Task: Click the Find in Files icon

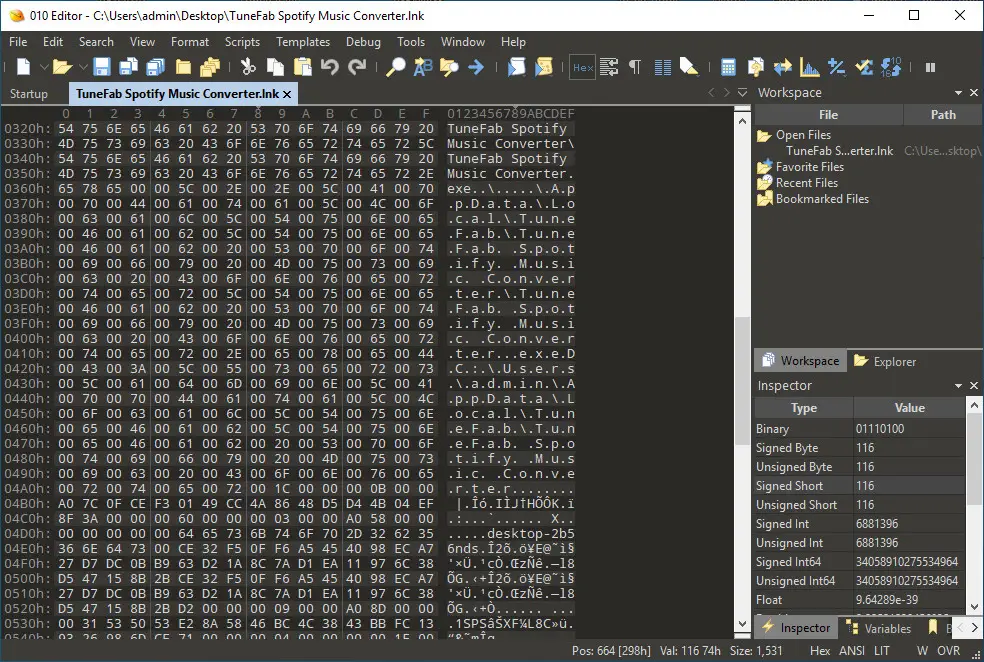Action: click(x=449, y=67)
